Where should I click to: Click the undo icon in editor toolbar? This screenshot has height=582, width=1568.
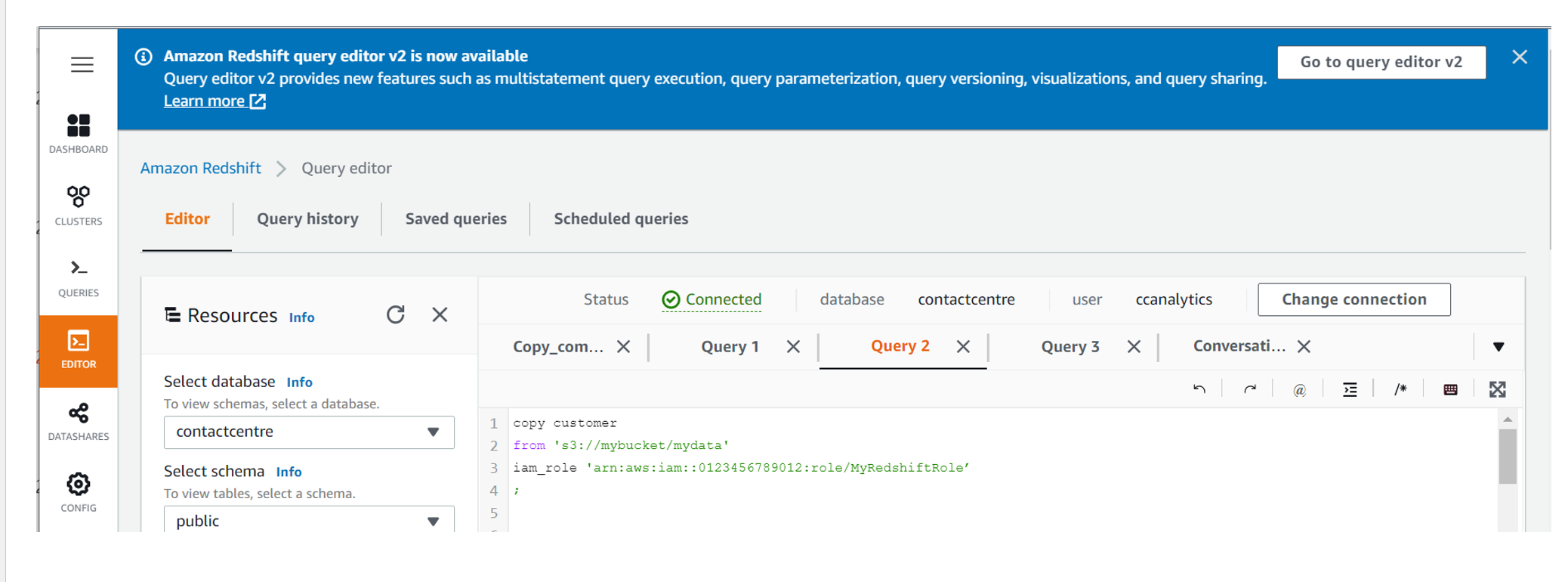click(x=1199, y=389)
